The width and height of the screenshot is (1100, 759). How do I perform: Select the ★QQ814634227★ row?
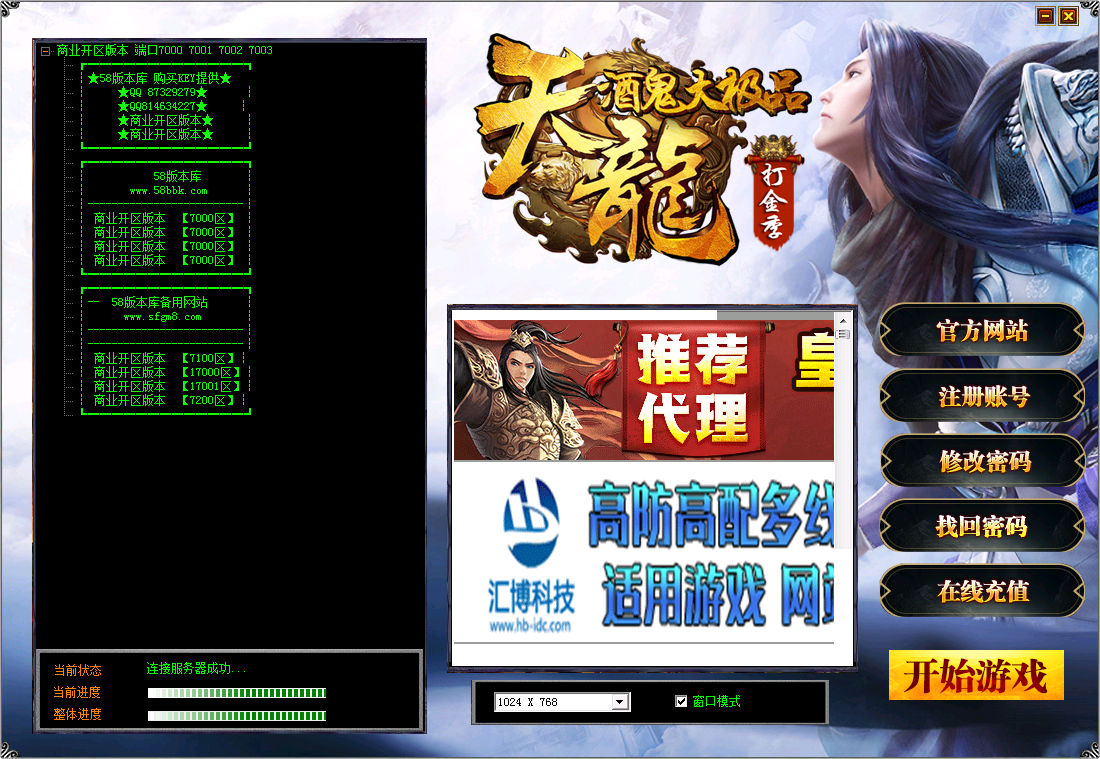163,106
